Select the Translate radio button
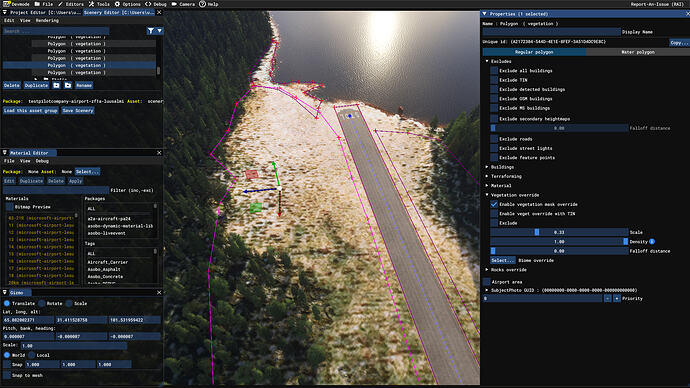The width and height of the screenshot is (690, 388). 7,303
